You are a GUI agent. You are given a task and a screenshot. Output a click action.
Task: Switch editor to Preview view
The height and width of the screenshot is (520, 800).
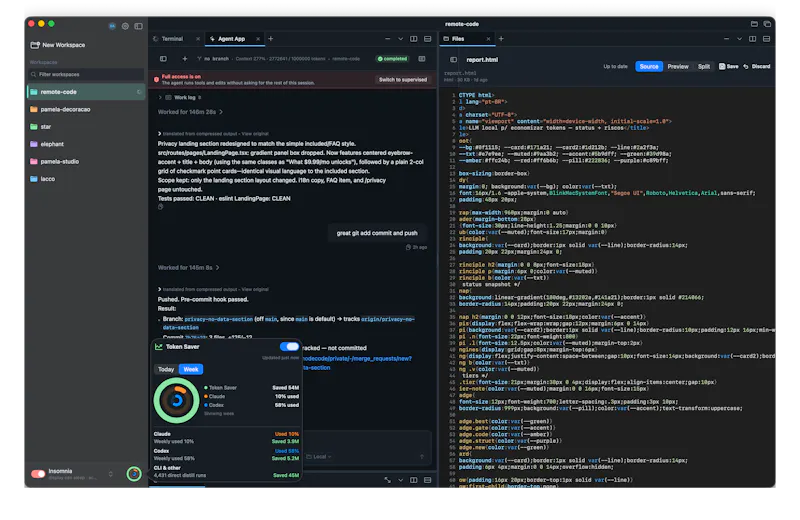click(678, 66)
